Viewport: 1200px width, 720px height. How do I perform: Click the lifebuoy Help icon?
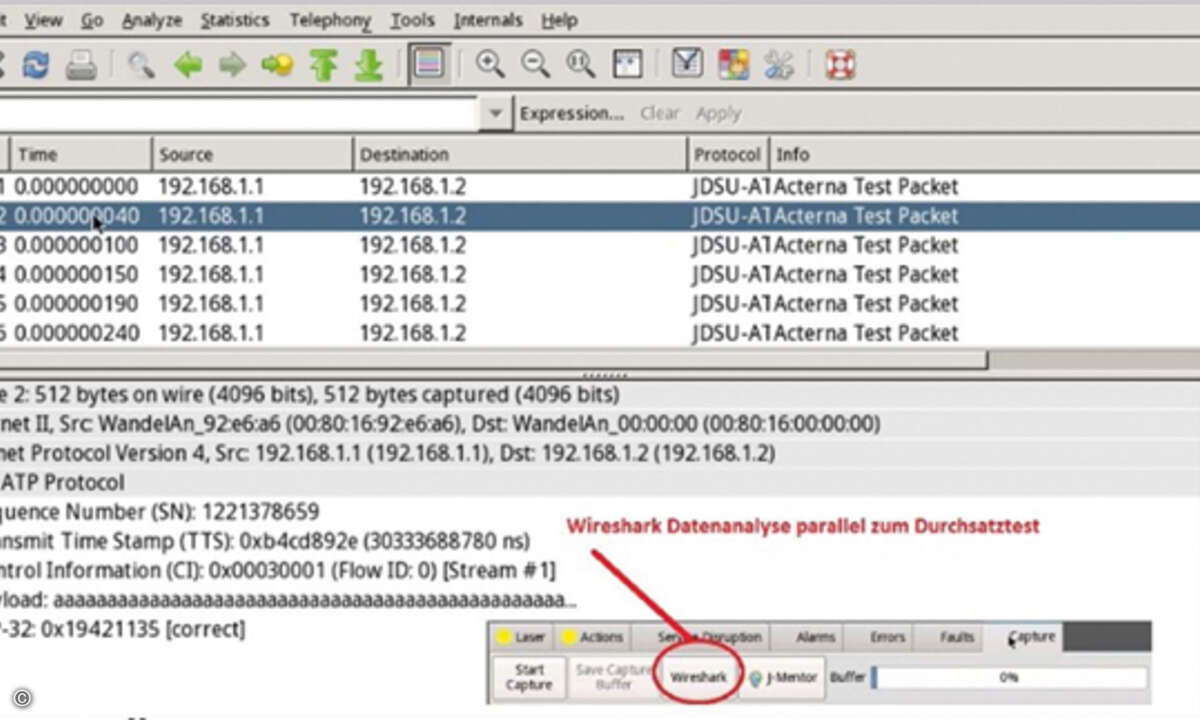[x=840, y=66]
